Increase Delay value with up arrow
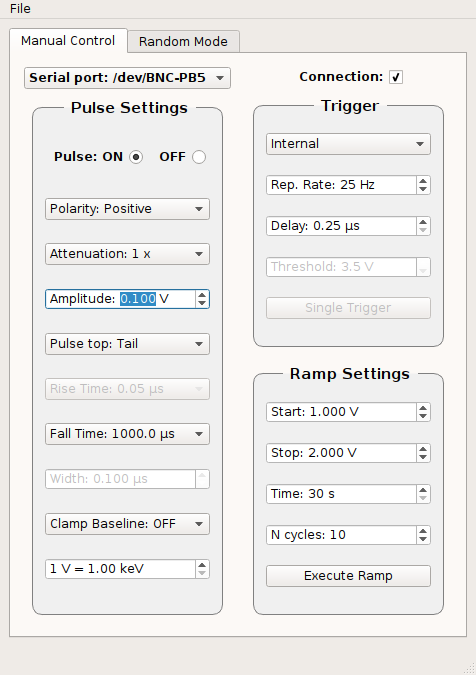476x675 pixels. tap(423, 221)
